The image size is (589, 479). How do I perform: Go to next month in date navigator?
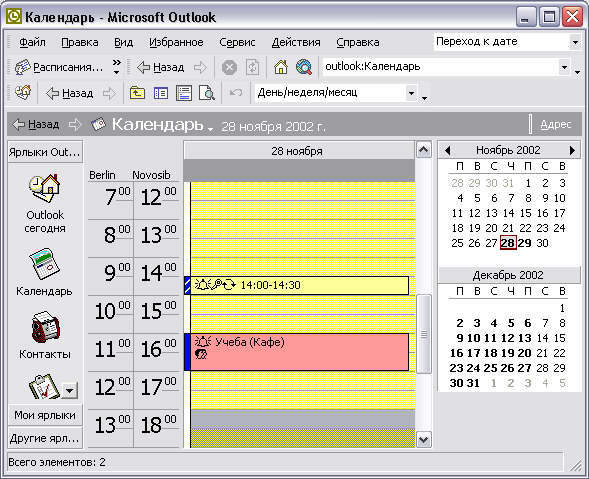572,150
